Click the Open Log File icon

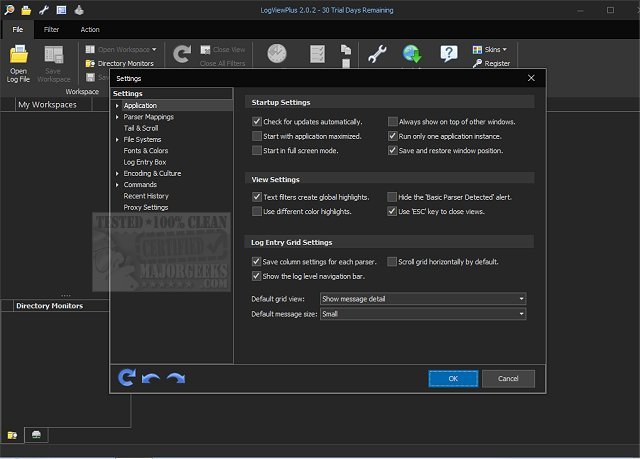pos(18,56)
